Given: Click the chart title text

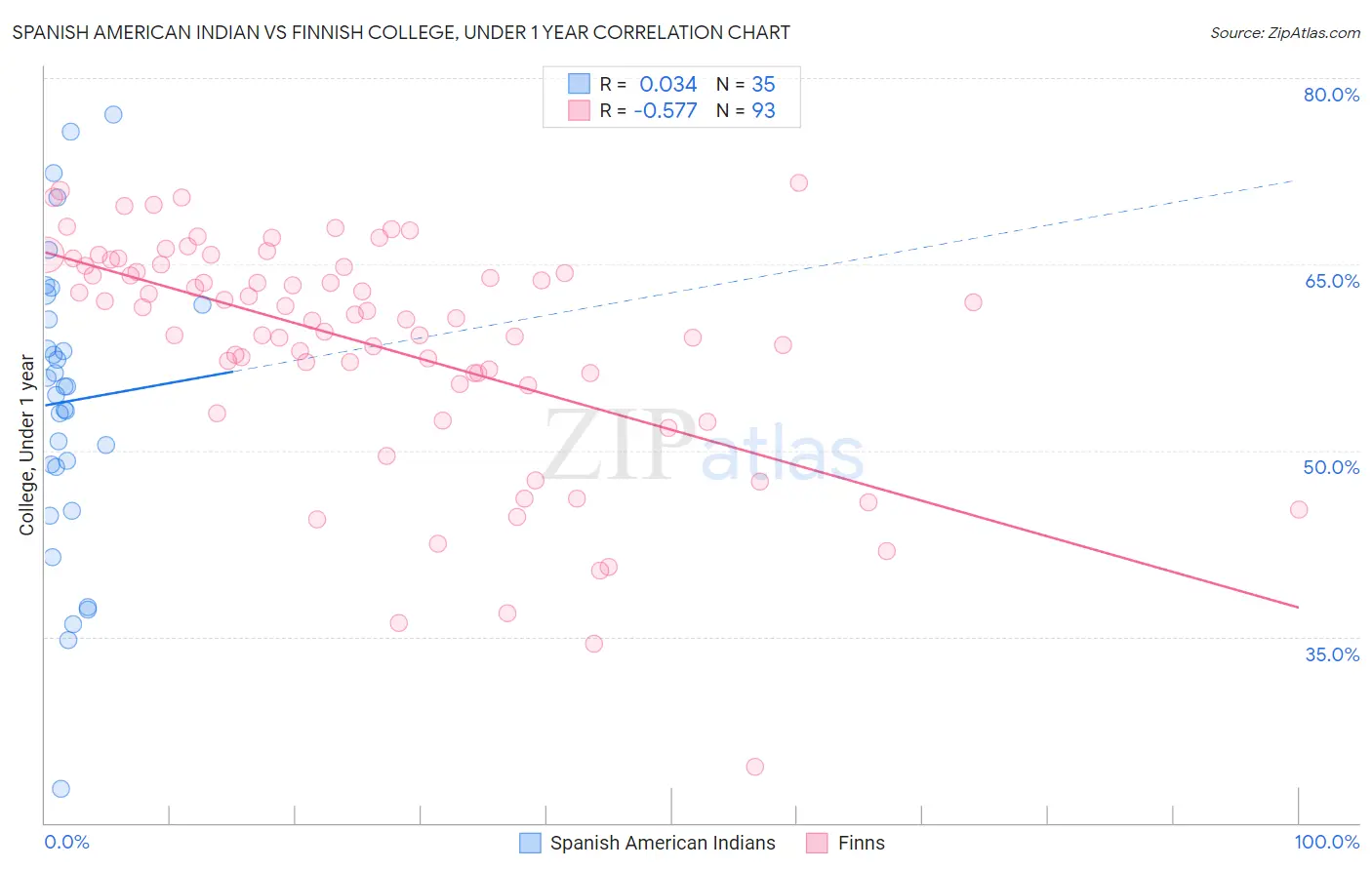Looking at the screenshot, I should [x=401, y=32].
